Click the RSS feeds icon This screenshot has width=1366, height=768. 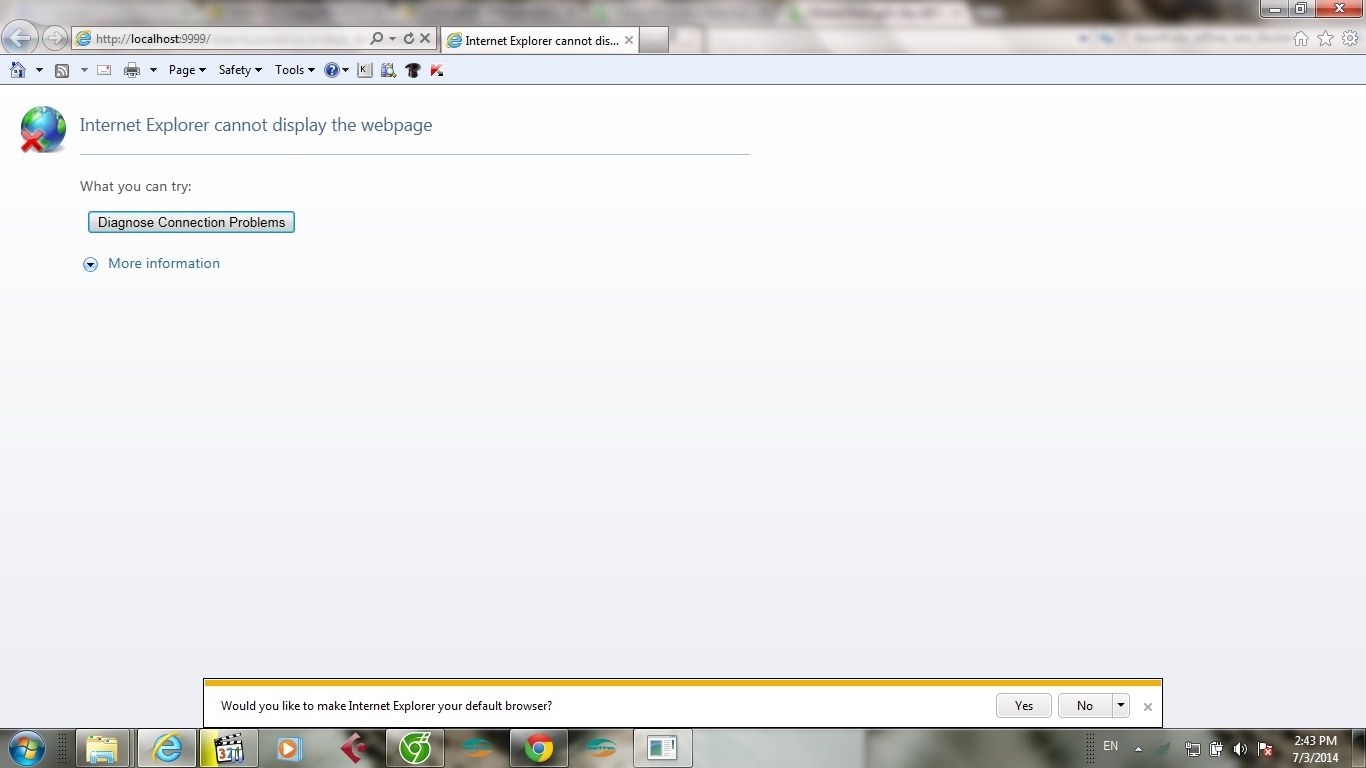[62, 70]
